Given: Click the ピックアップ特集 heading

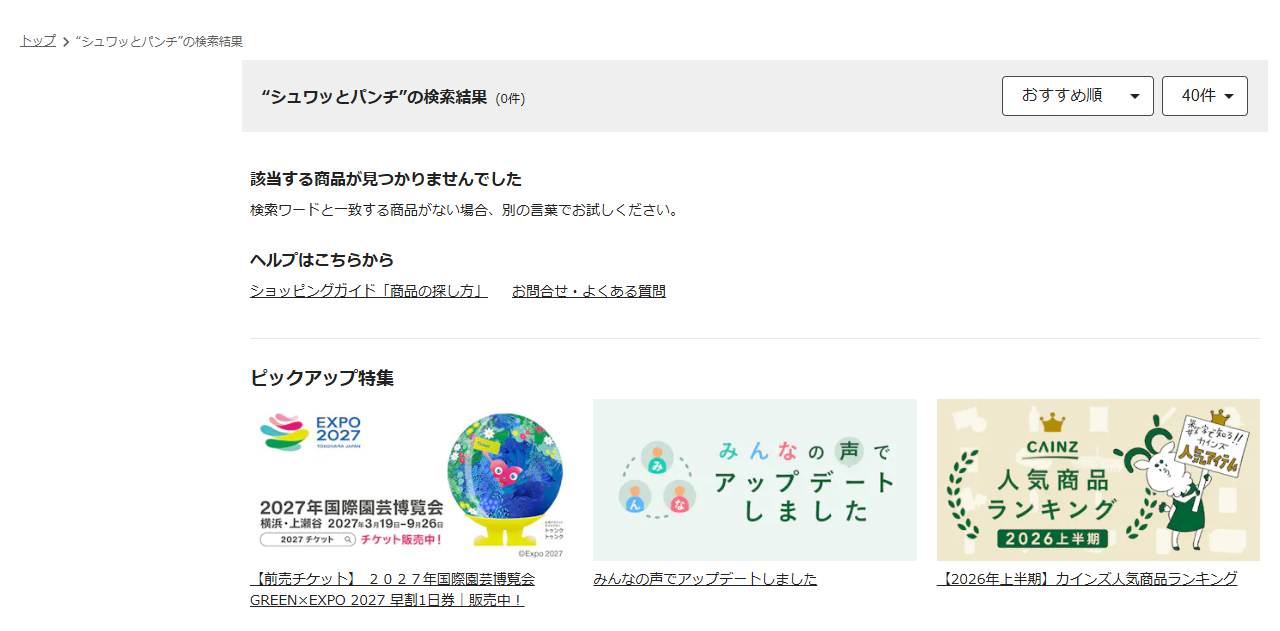Looking at the screenshot, I should click(322, 378).
